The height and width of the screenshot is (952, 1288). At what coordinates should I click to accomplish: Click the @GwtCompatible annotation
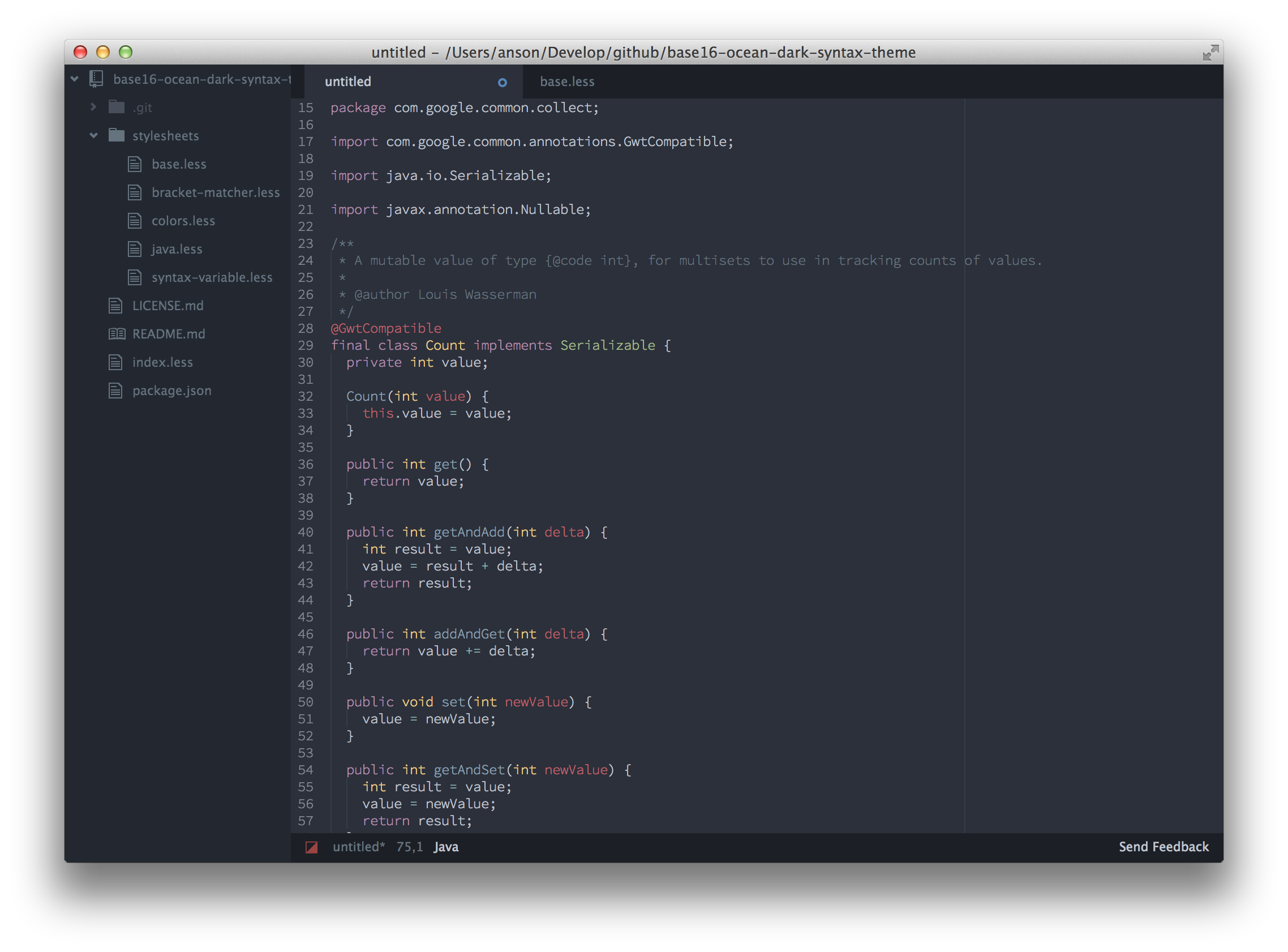pos(386,328)
